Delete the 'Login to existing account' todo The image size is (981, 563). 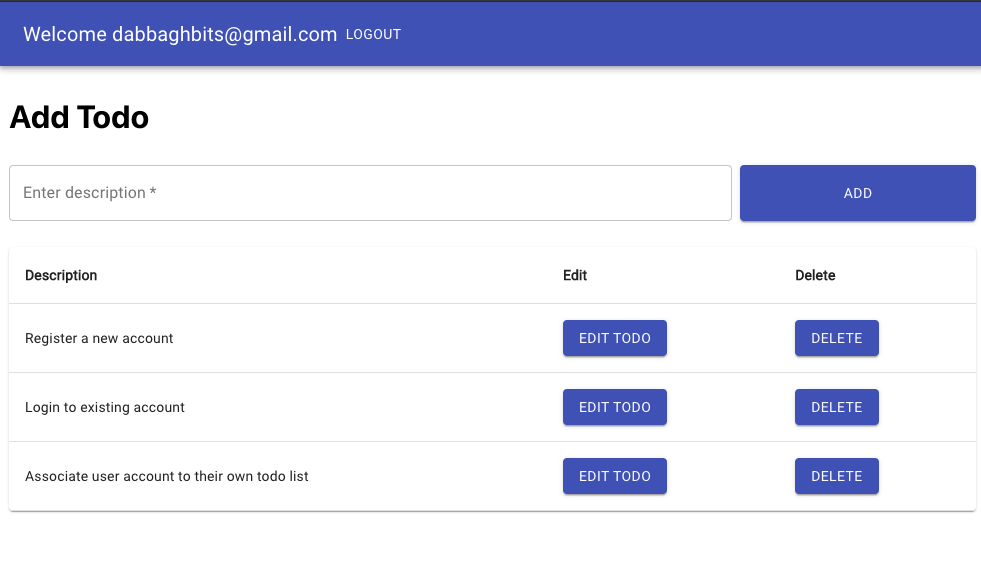click(836, 407)
